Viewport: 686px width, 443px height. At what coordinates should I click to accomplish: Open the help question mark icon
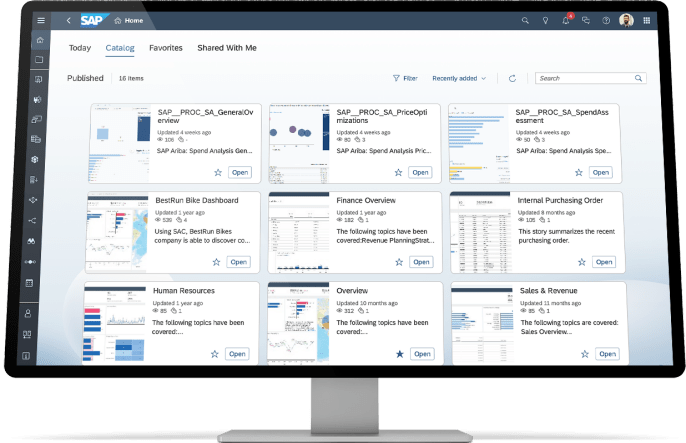pos(606,21)
